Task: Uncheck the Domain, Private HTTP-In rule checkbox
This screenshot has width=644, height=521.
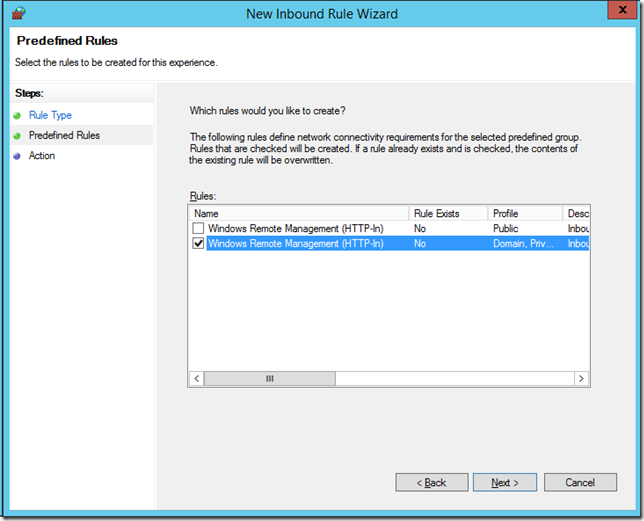Action: coord(198,243)
